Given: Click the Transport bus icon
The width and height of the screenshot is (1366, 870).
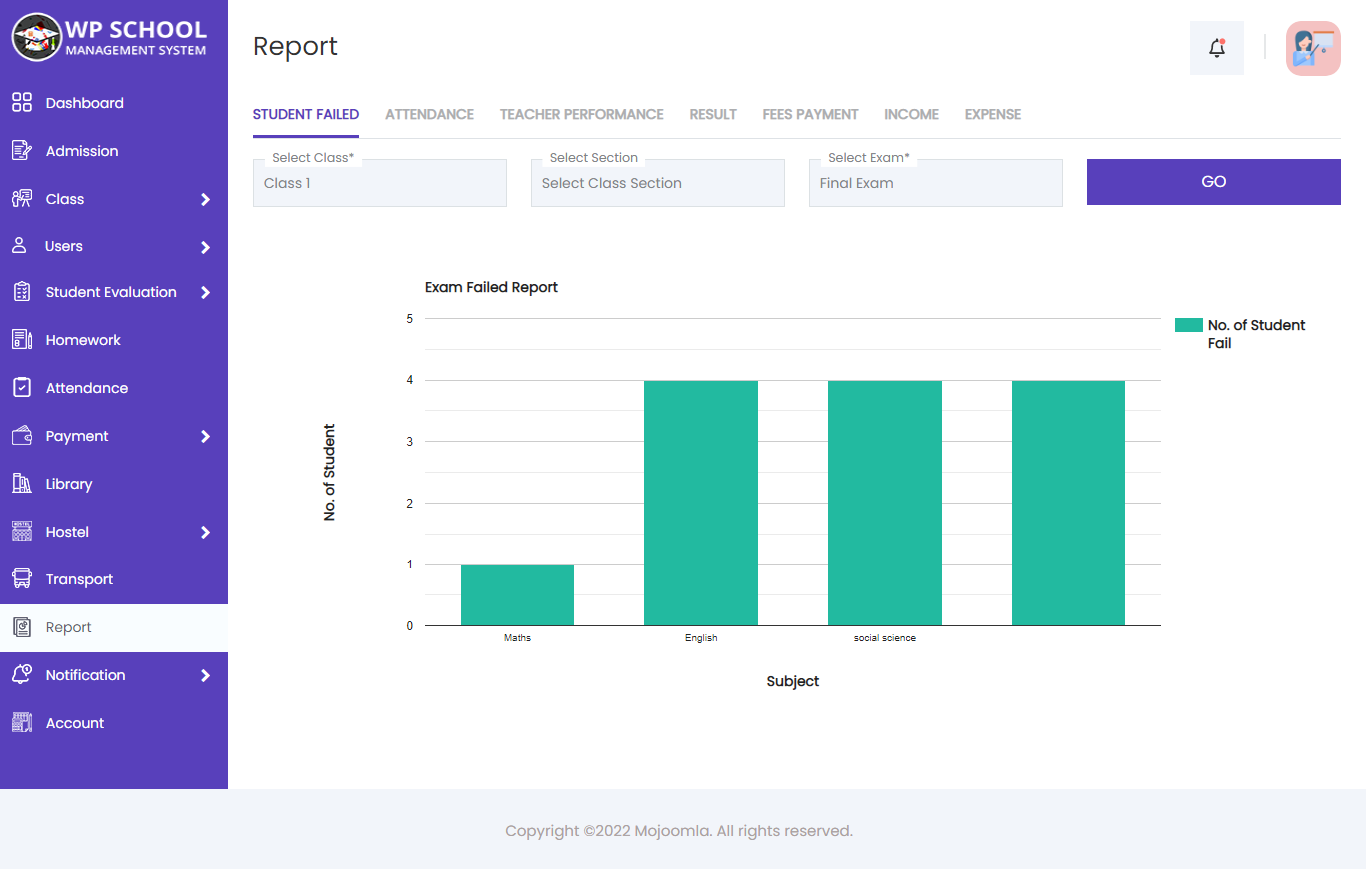Looking at the screenshot, I should point(22,579).
